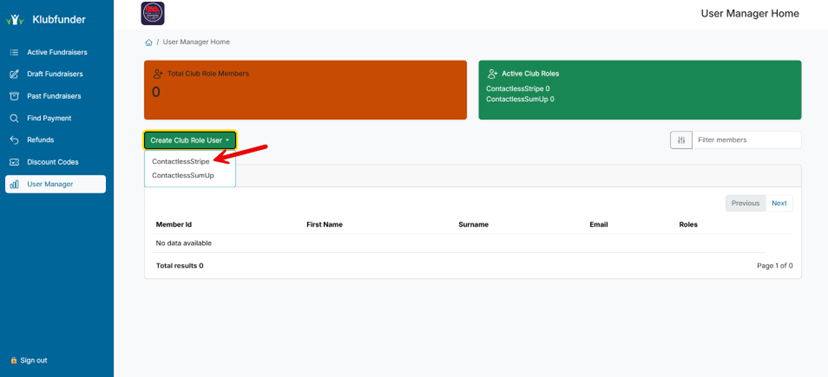Click the Previous page button
828x377 pixels.
coord(745,203)
